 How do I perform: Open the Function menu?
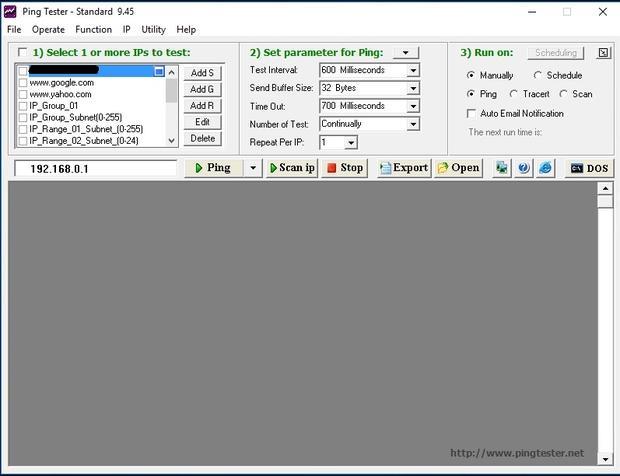(93, 30)
